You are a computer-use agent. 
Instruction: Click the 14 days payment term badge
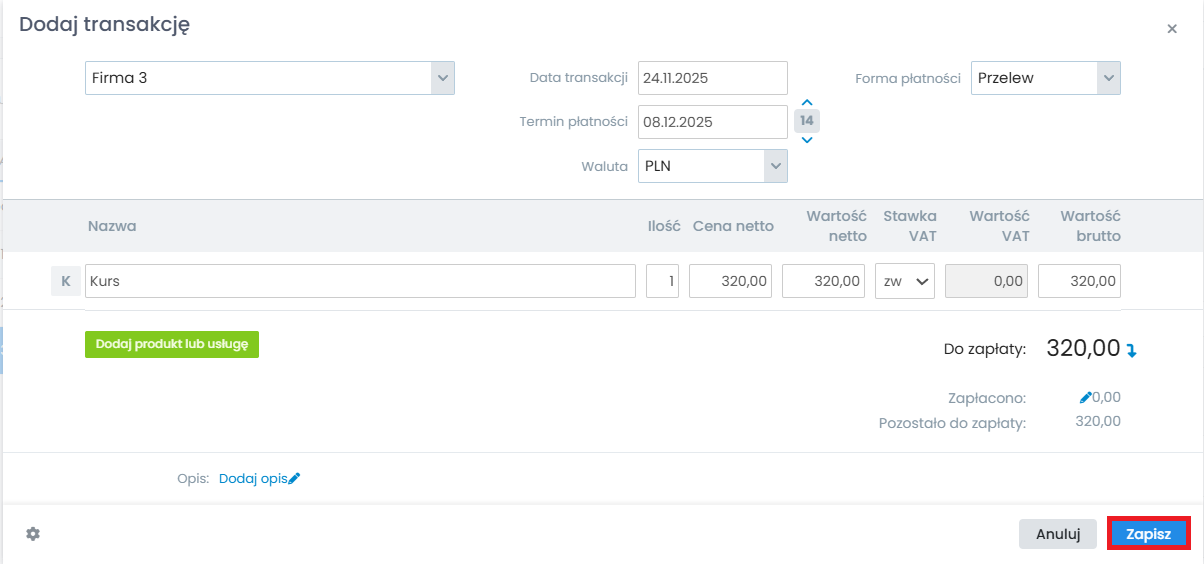pos(807,121)
